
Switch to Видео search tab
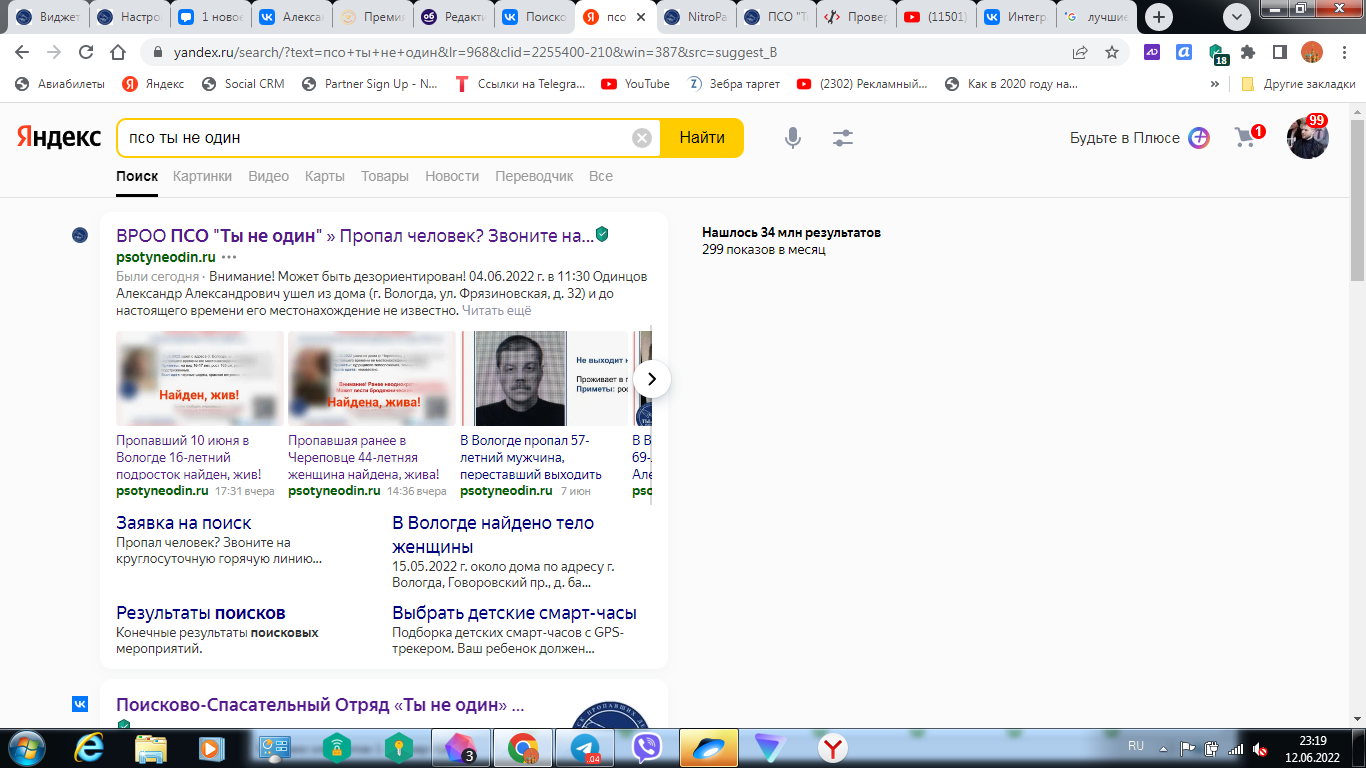pyautogui.click(x=269, y=176)
